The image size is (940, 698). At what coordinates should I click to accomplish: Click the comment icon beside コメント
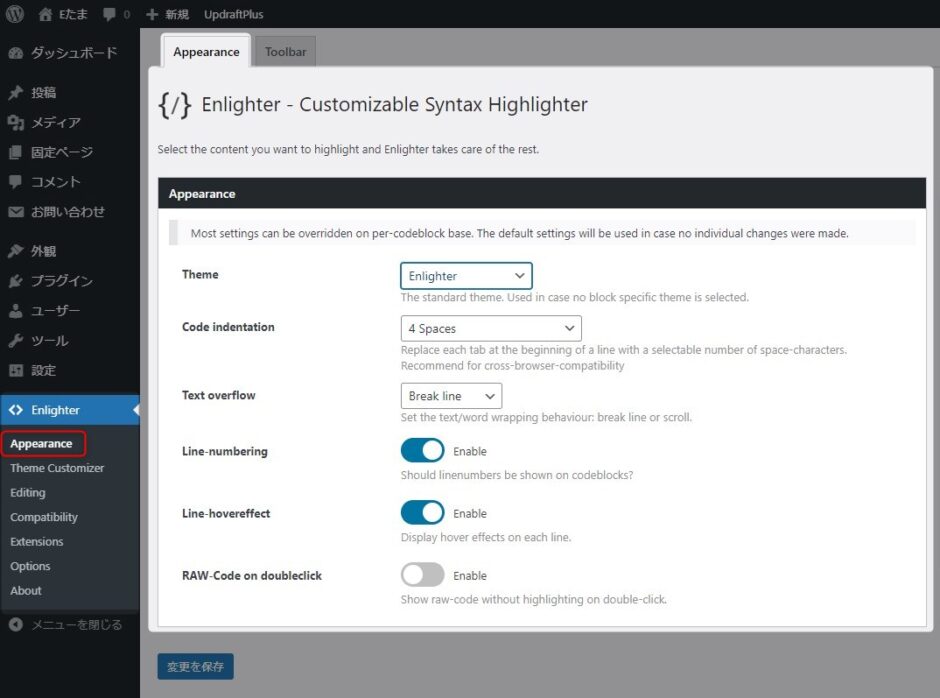(16, 182)
